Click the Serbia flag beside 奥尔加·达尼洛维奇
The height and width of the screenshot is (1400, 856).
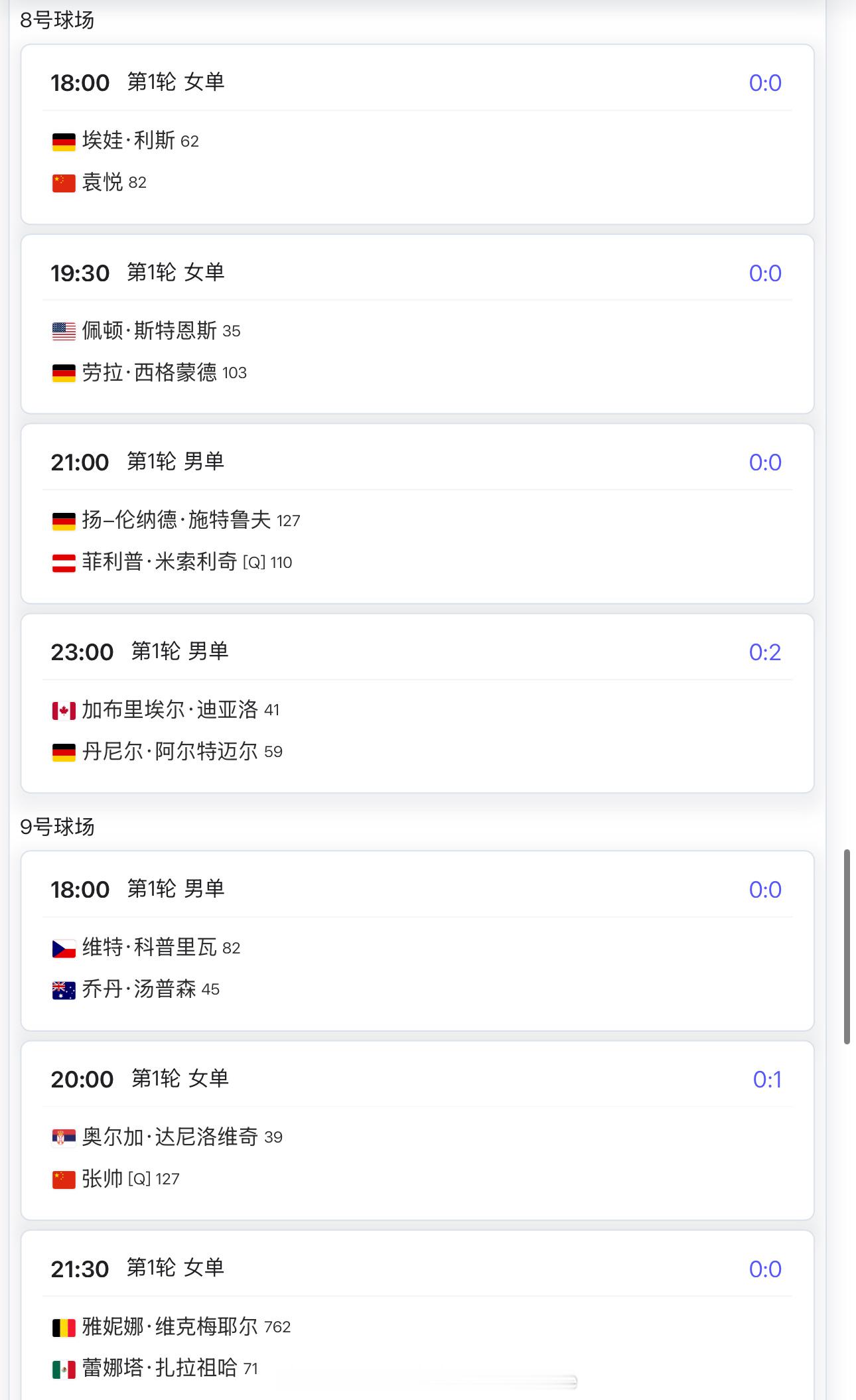tap(64, 1139)
